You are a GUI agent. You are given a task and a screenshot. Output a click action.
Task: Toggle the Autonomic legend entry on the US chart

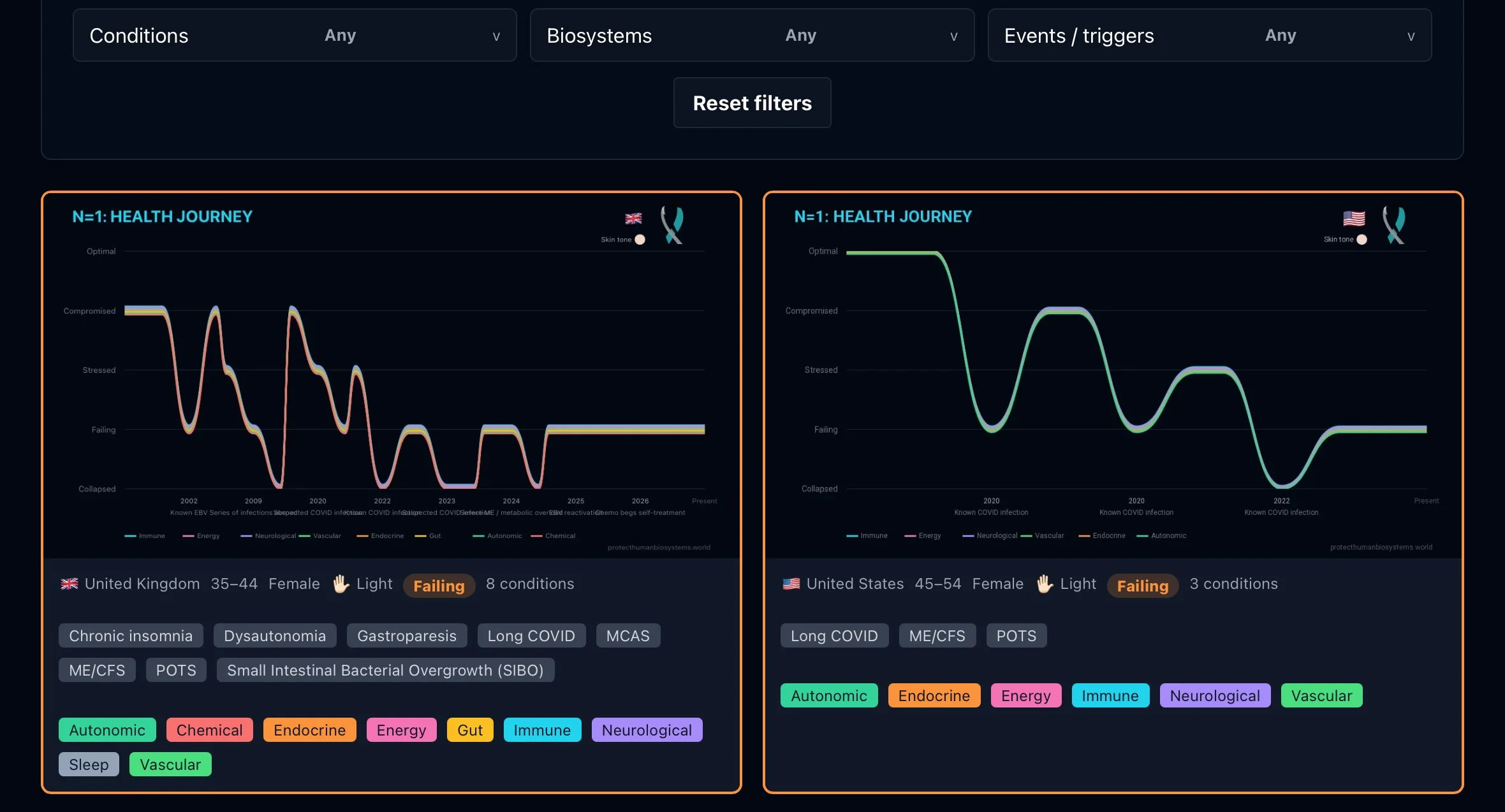point(1161,536)
